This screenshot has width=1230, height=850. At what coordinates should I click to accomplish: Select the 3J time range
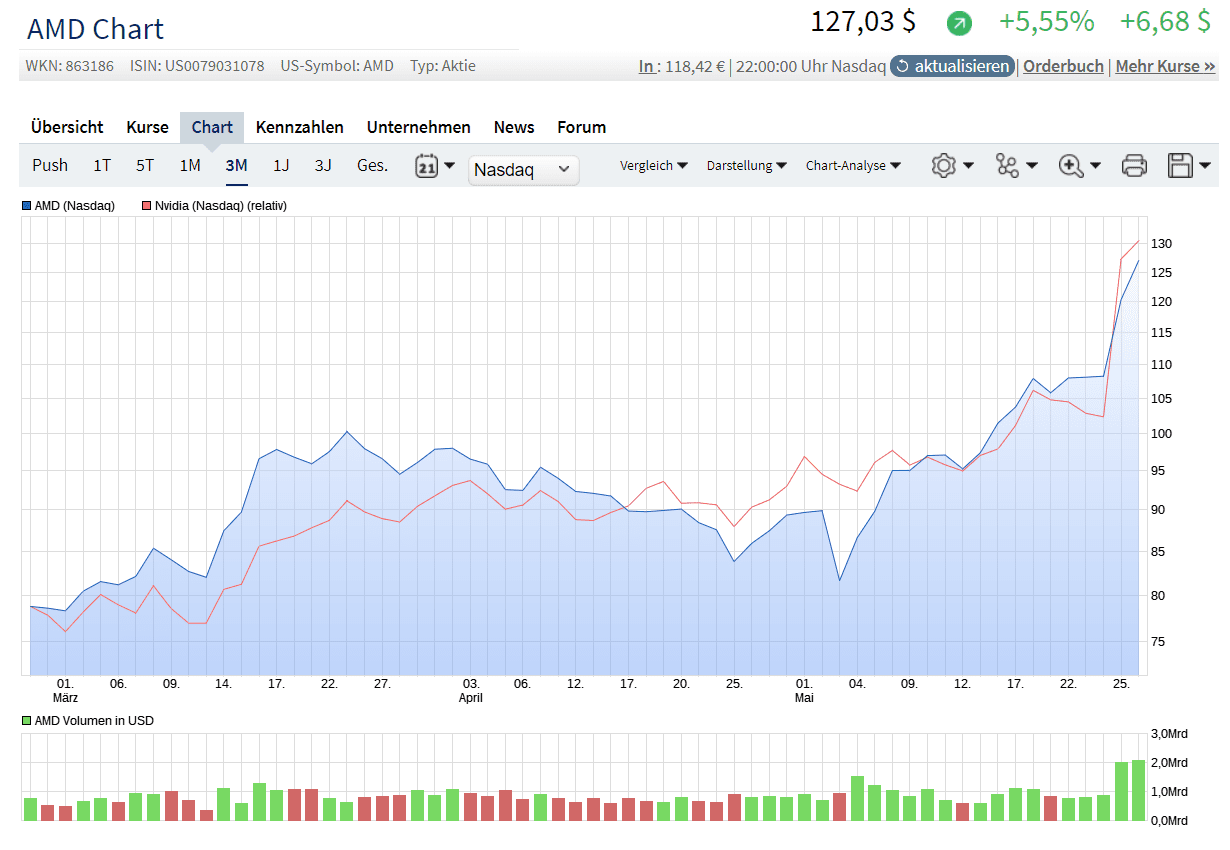[323, 165]
